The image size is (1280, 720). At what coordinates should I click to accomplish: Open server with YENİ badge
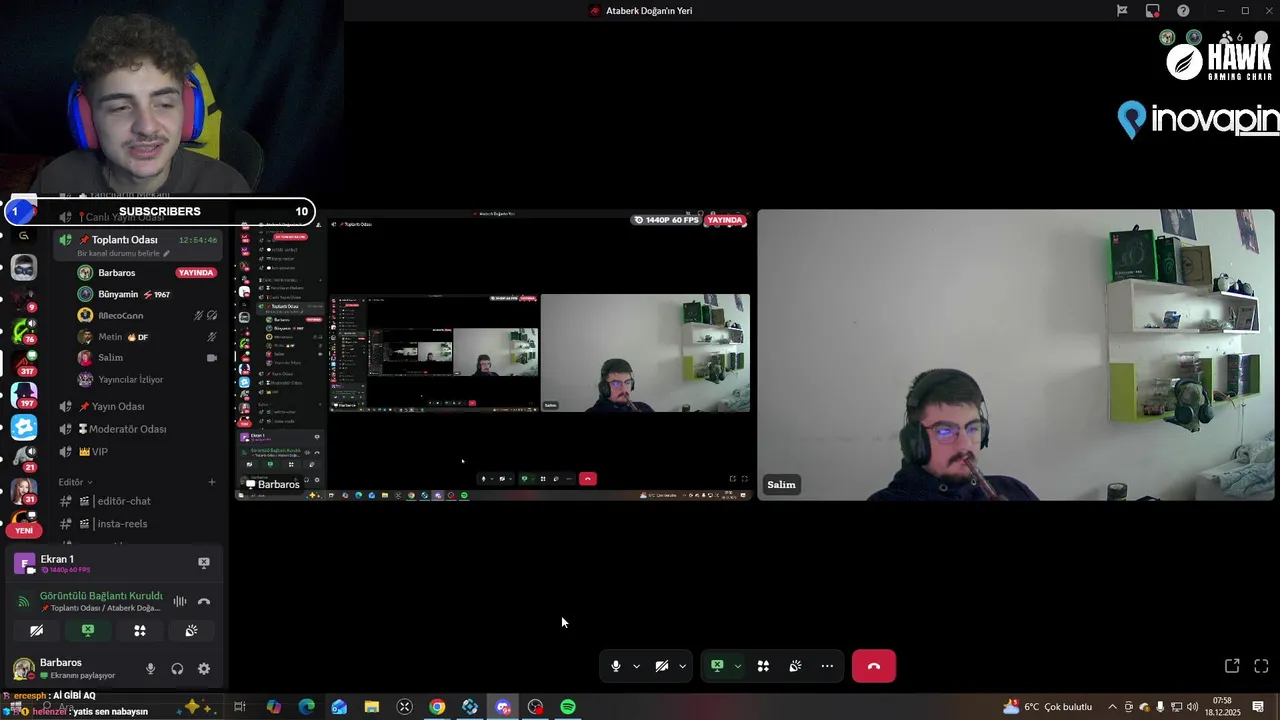(x=24, y=521)
